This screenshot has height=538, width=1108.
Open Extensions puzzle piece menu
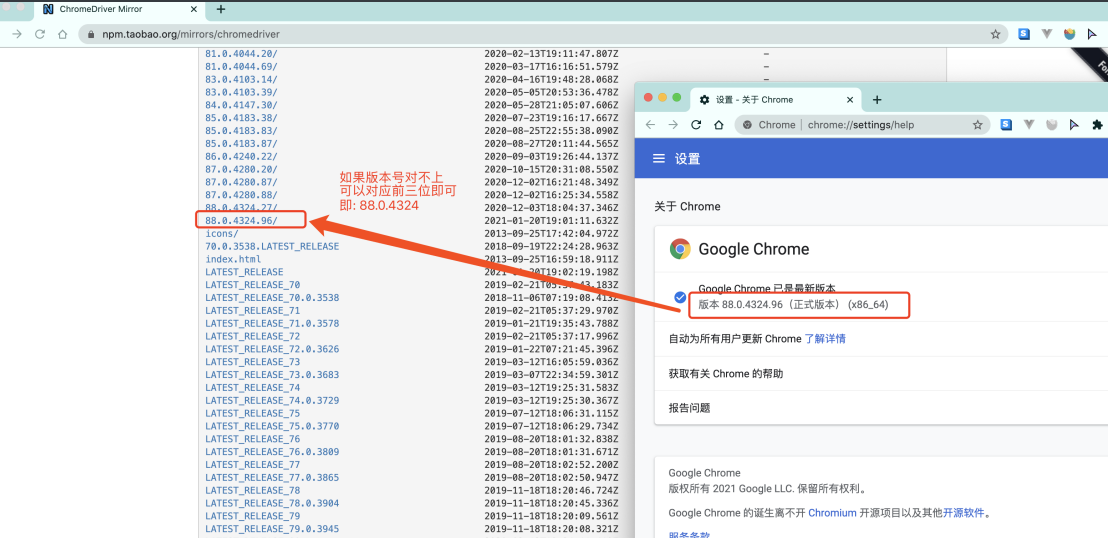click(x=1097, y=124)
